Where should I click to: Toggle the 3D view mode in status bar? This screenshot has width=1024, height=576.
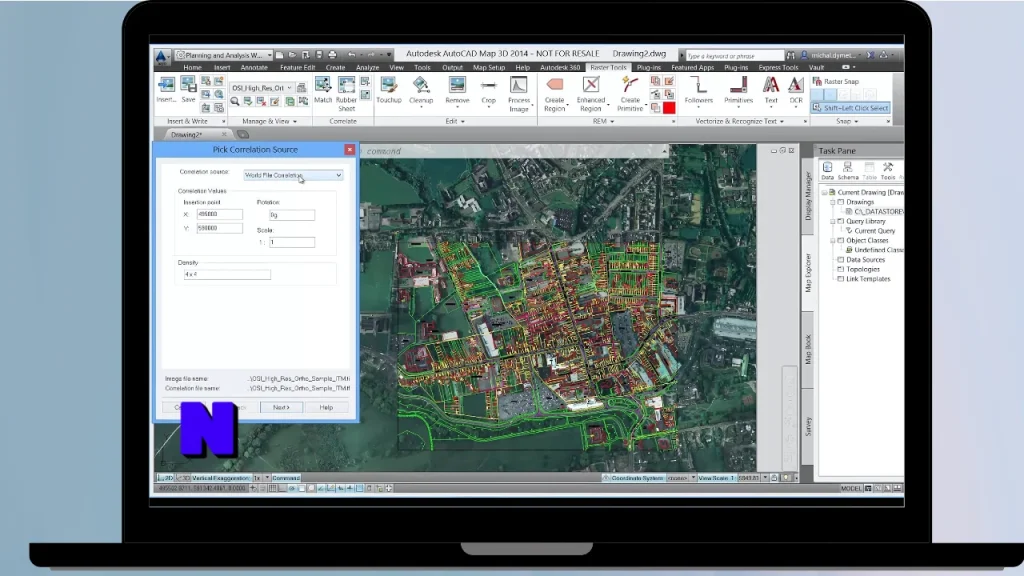tap(184, 478)
